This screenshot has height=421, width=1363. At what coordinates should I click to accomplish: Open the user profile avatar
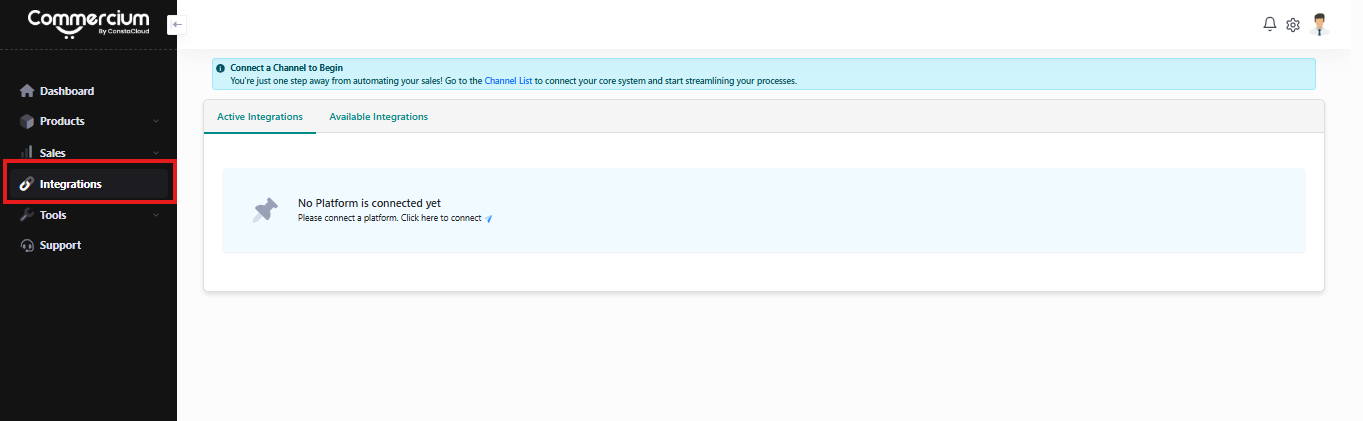(x=1320, y=25)
